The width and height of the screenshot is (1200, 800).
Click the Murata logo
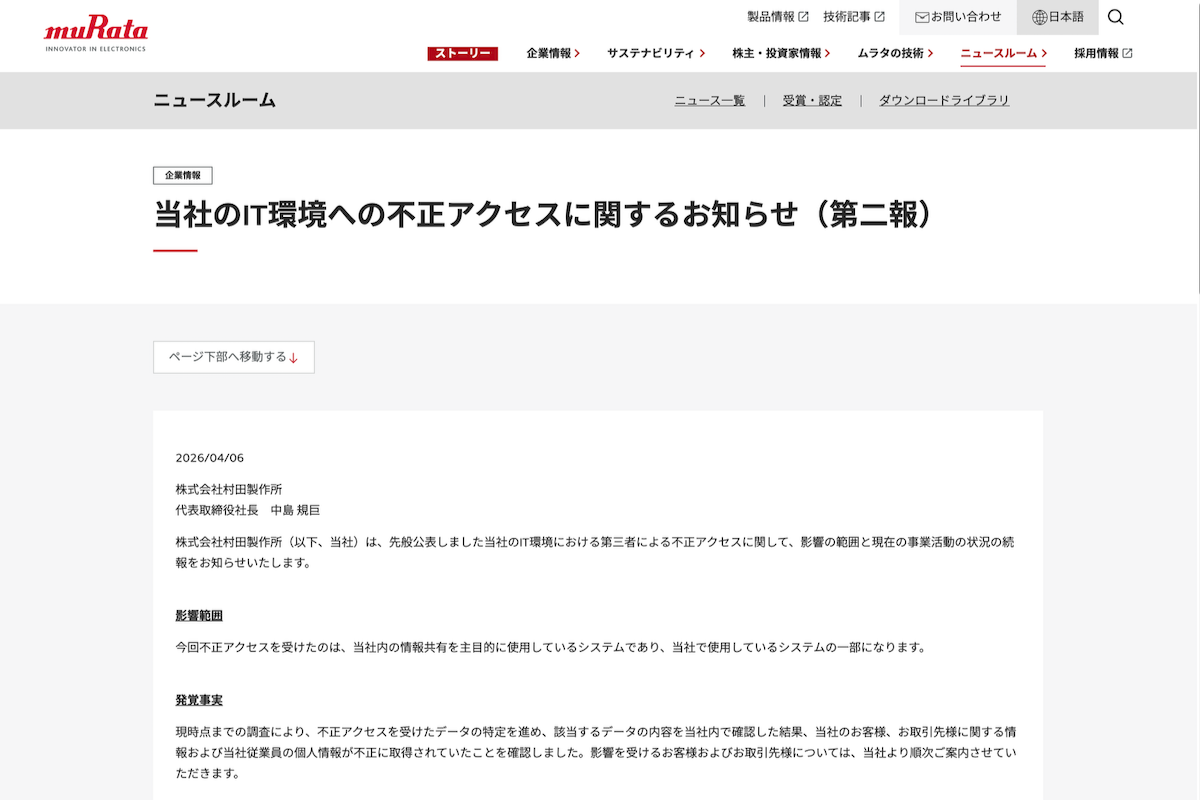[96, 35]
